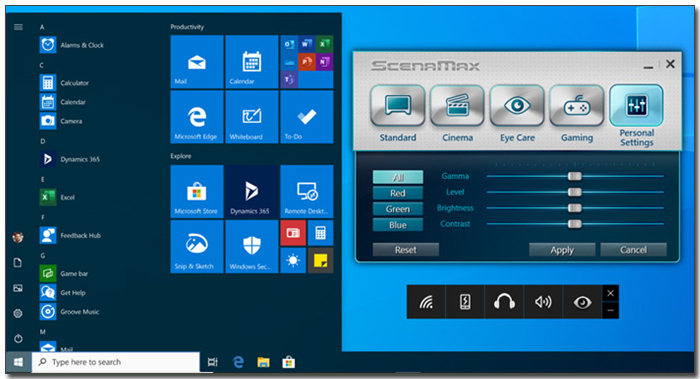The height and width of the screenshot is (379, 700).
Task: Reset ScenaMax personal settings
Action: tap(406, 250)
